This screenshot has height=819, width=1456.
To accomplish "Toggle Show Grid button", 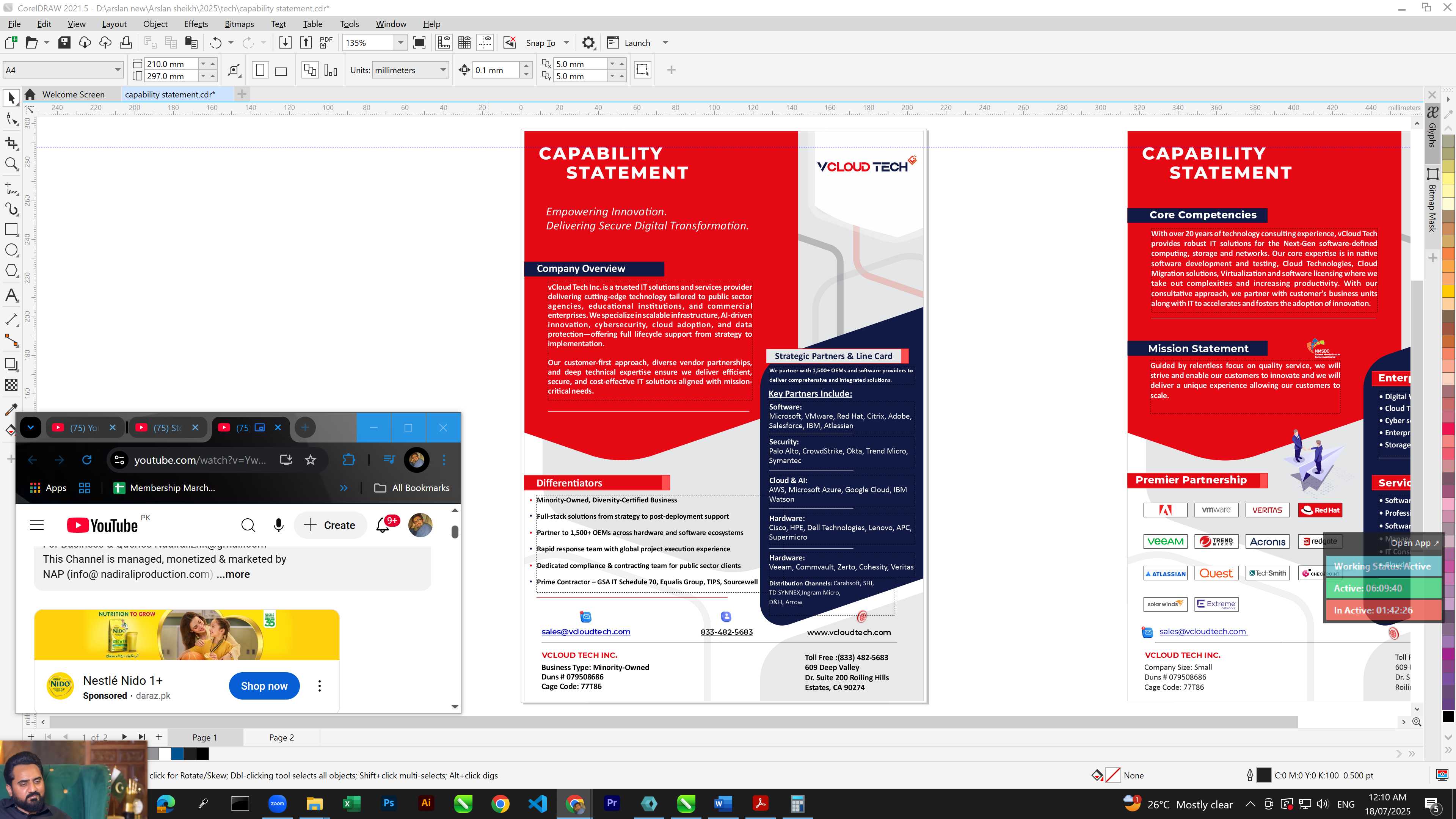I will click(x=464, y=42).
